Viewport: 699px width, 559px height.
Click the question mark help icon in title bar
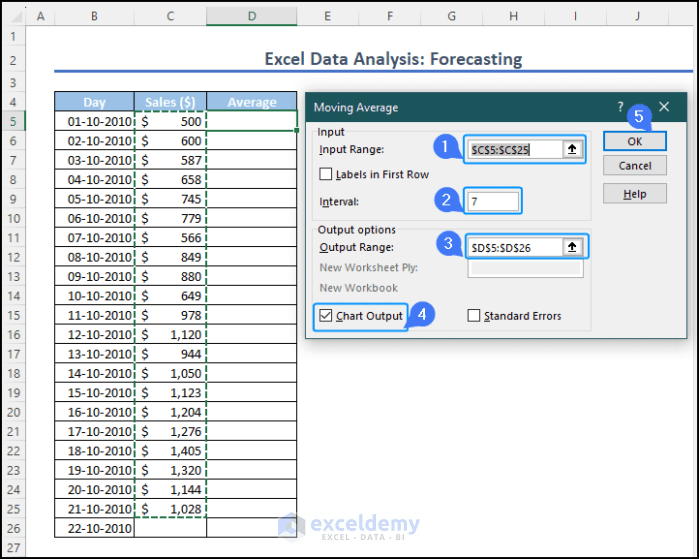click(x=620, y=107)
